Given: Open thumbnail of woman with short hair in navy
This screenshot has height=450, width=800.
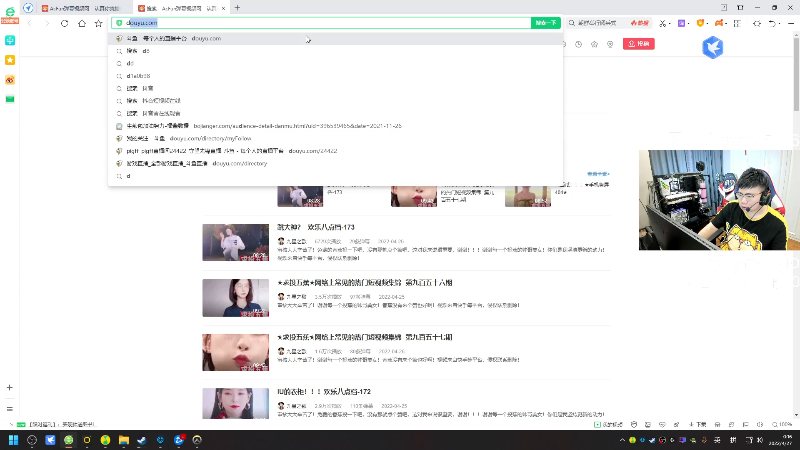Looking at the screenshot, I should 235,298.
